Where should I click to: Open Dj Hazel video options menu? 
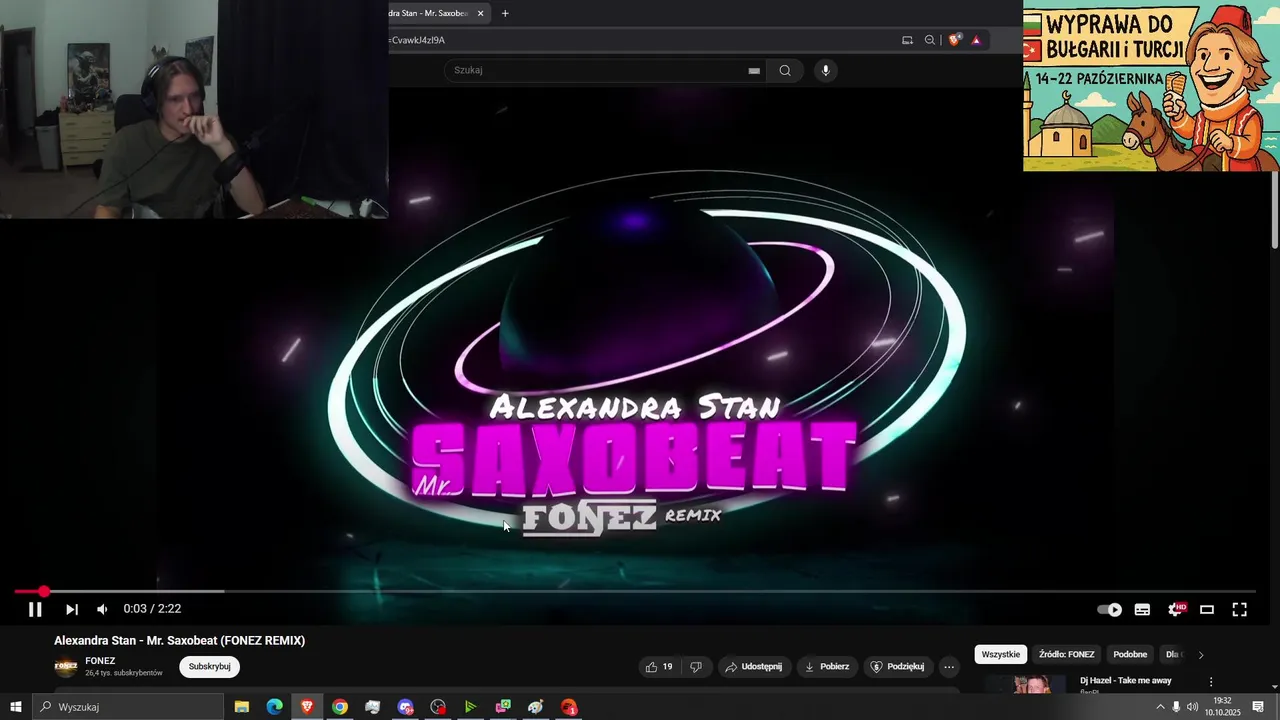(x=1211, y=682)
